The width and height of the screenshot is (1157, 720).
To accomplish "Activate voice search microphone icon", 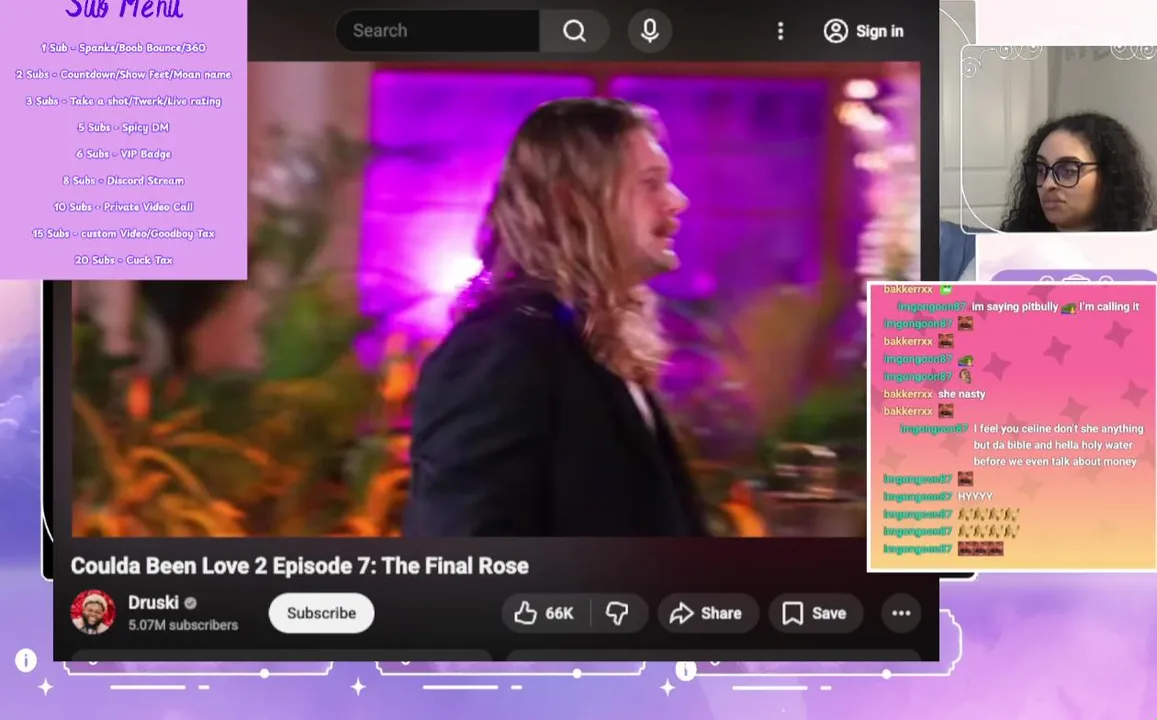I will [649, 31].
